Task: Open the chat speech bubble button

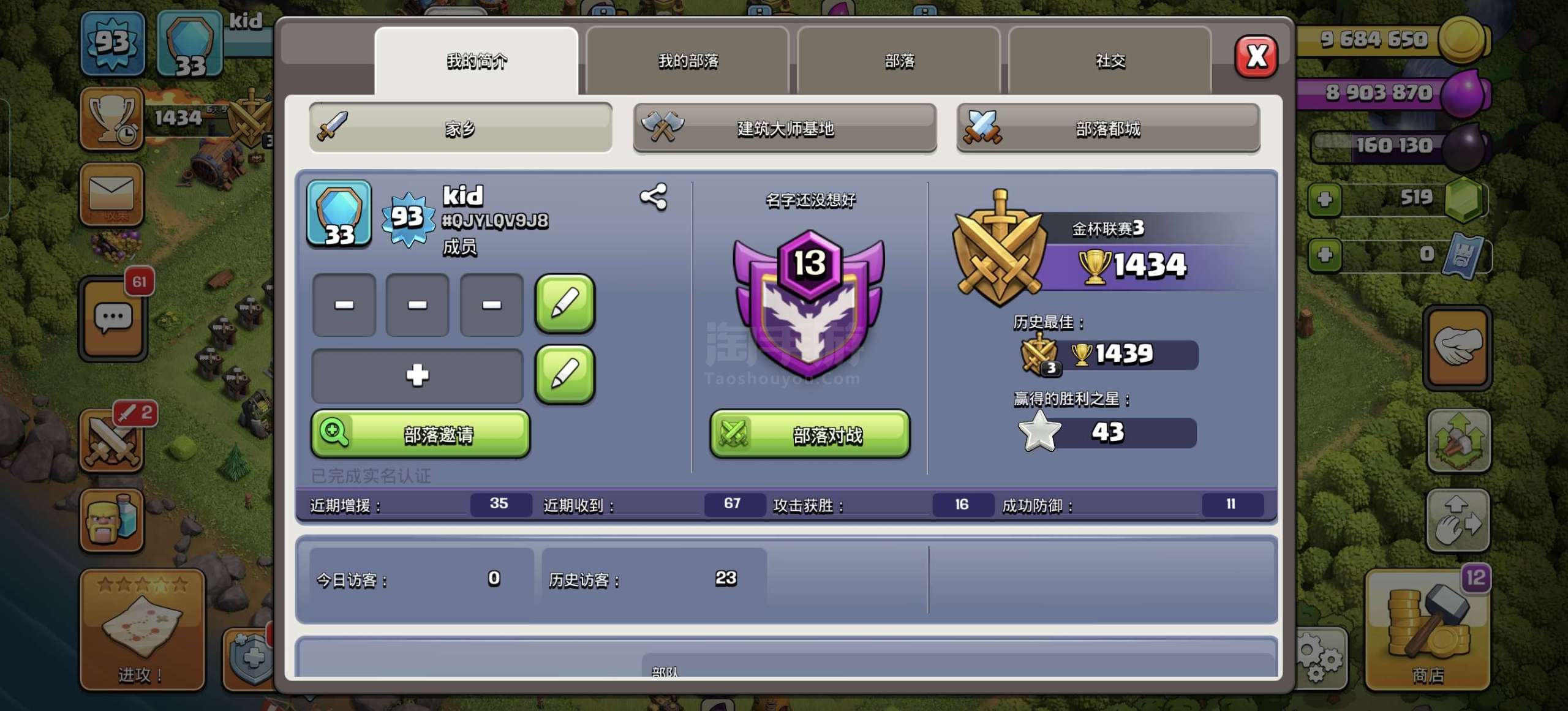Action: 113,318
